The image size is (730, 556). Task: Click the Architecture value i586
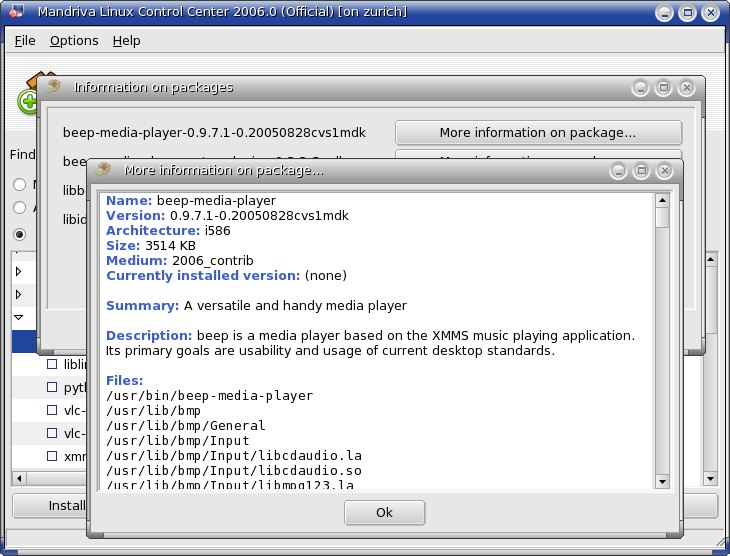click(x=217, y=231)
